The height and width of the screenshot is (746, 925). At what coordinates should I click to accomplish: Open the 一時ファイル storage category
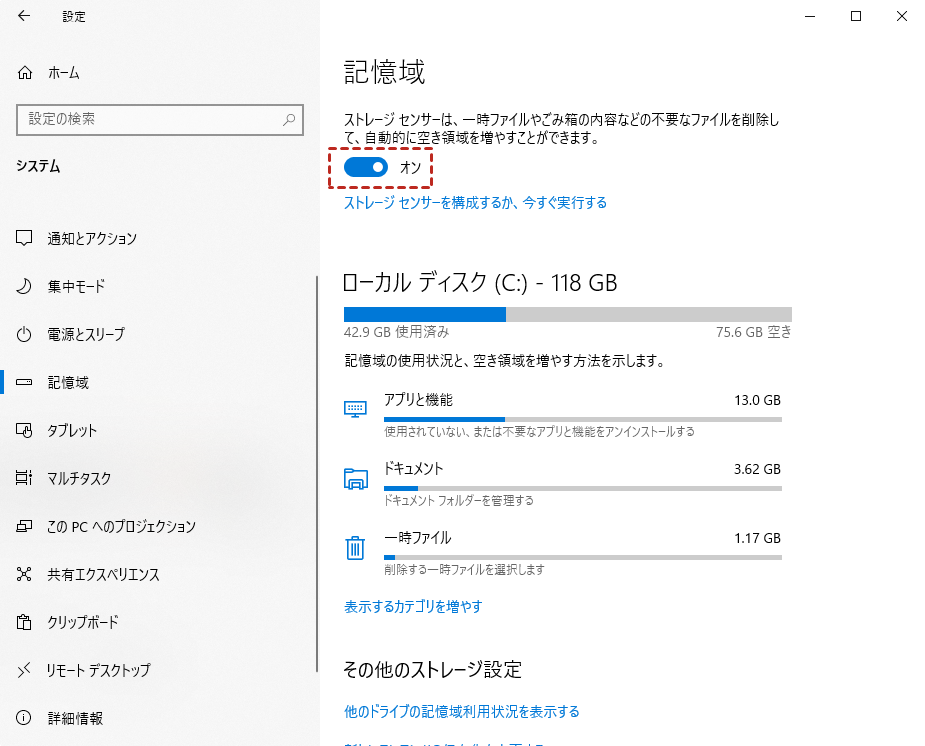tap(563, 553)
